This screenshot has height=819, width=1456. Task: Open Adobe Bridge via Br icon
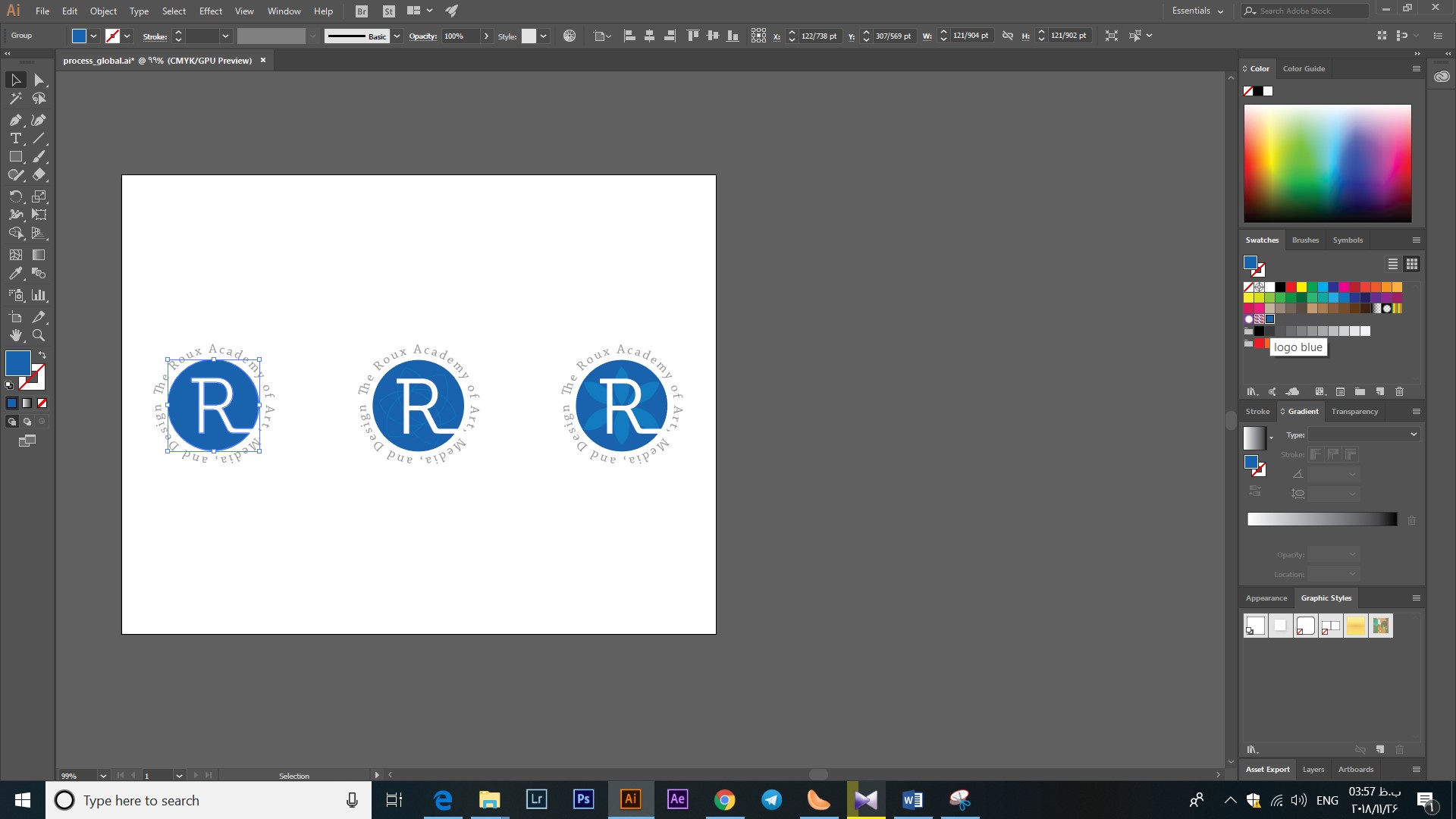coord(362,11)
